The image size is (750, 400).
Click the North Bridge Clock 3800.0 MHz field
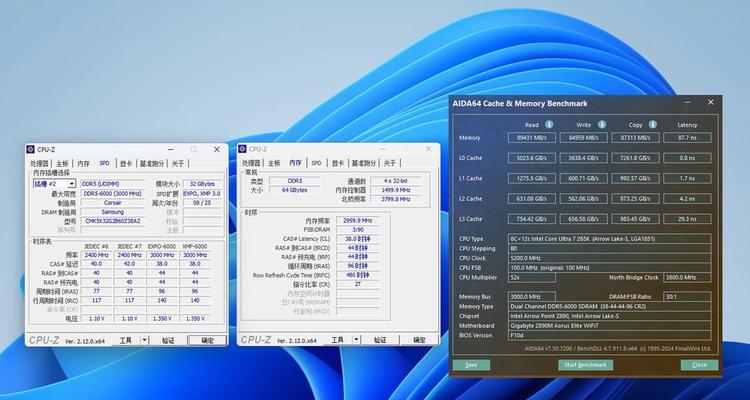pos(687,278)
